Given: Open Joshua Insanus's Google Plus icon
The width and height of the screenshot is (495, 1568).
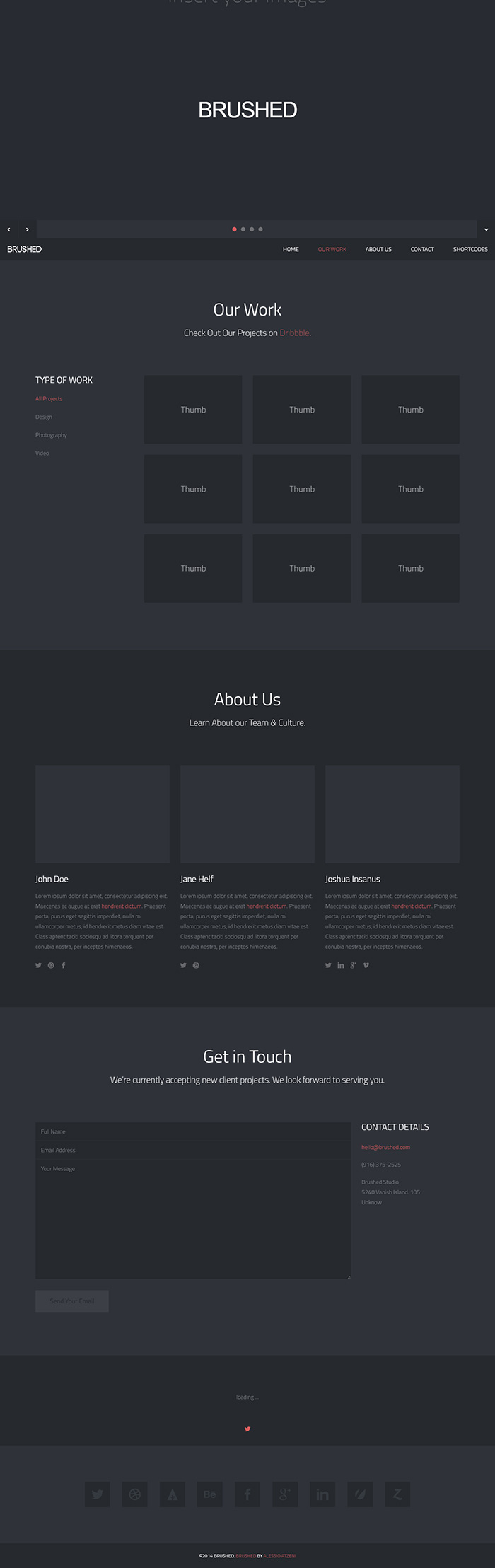Looking at the screenshot, I should click(x=353, y=965).
